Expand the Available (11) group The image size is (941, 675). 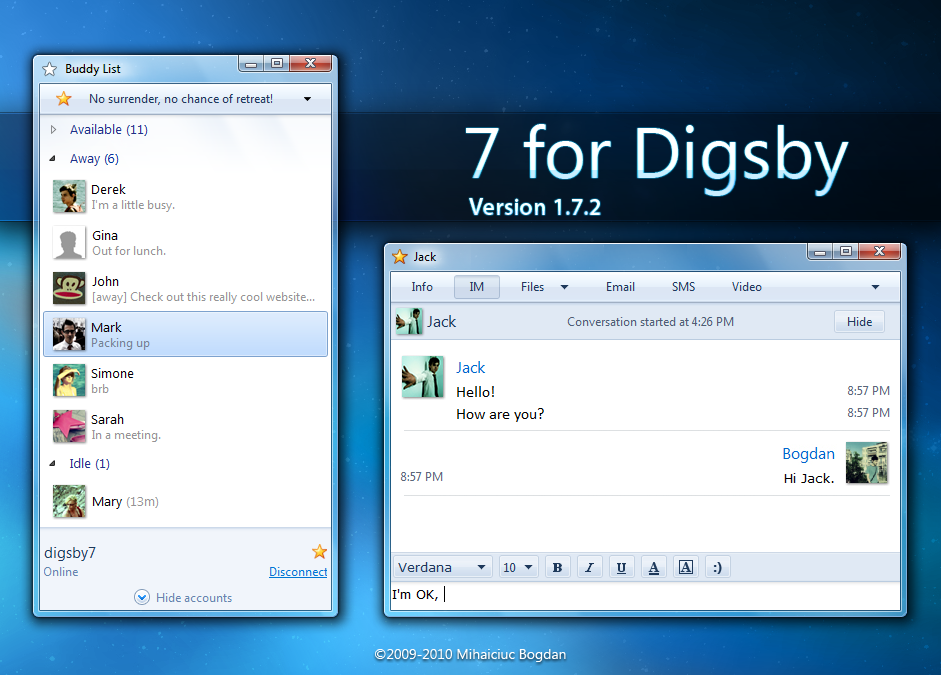point(53,130)
